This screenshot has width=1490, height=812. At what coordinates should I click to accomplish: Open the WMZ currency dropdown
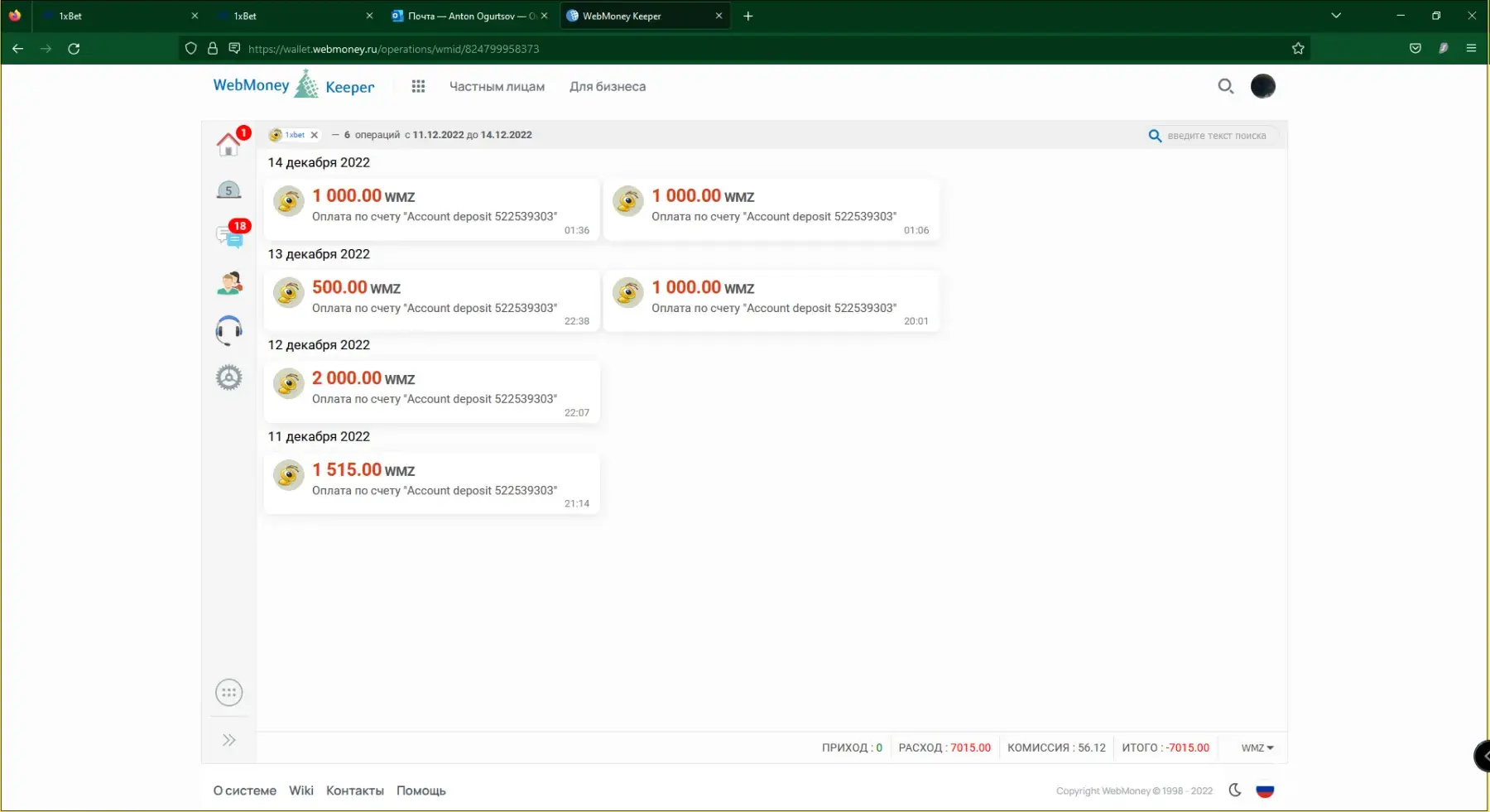click(x=1257, y=747)
